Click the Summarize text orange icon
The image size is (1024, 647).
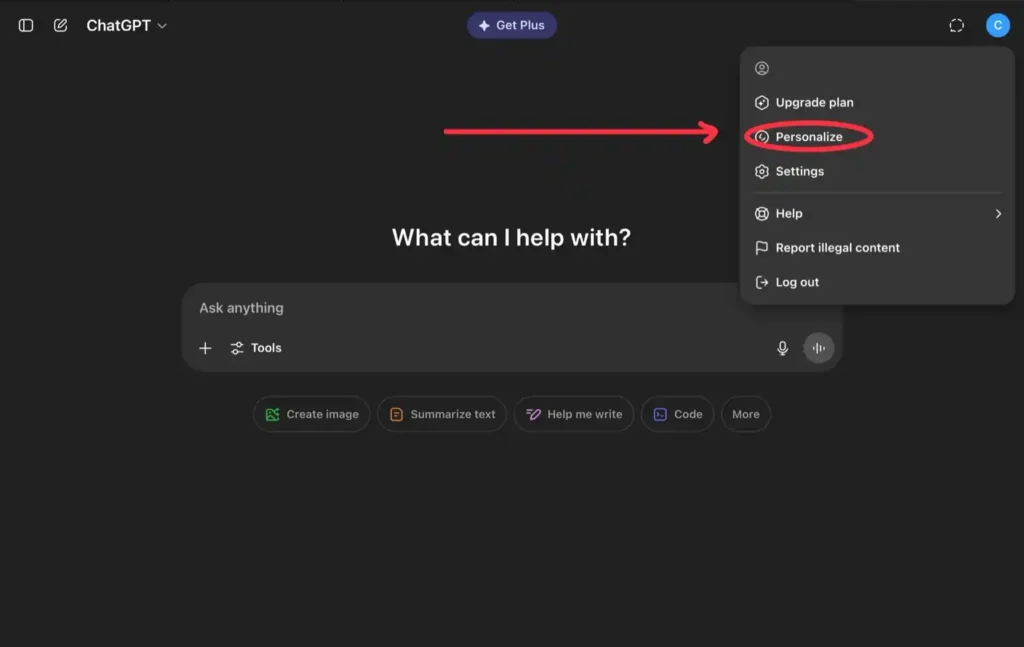[396, 414]
